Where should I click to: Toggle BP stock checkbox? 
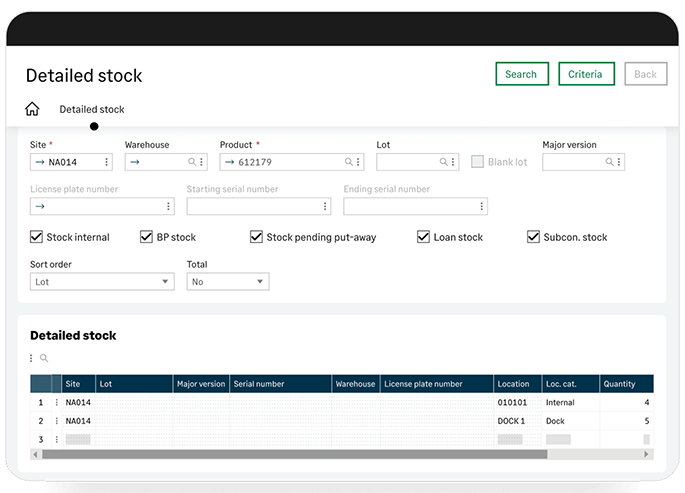coord(146,237)
